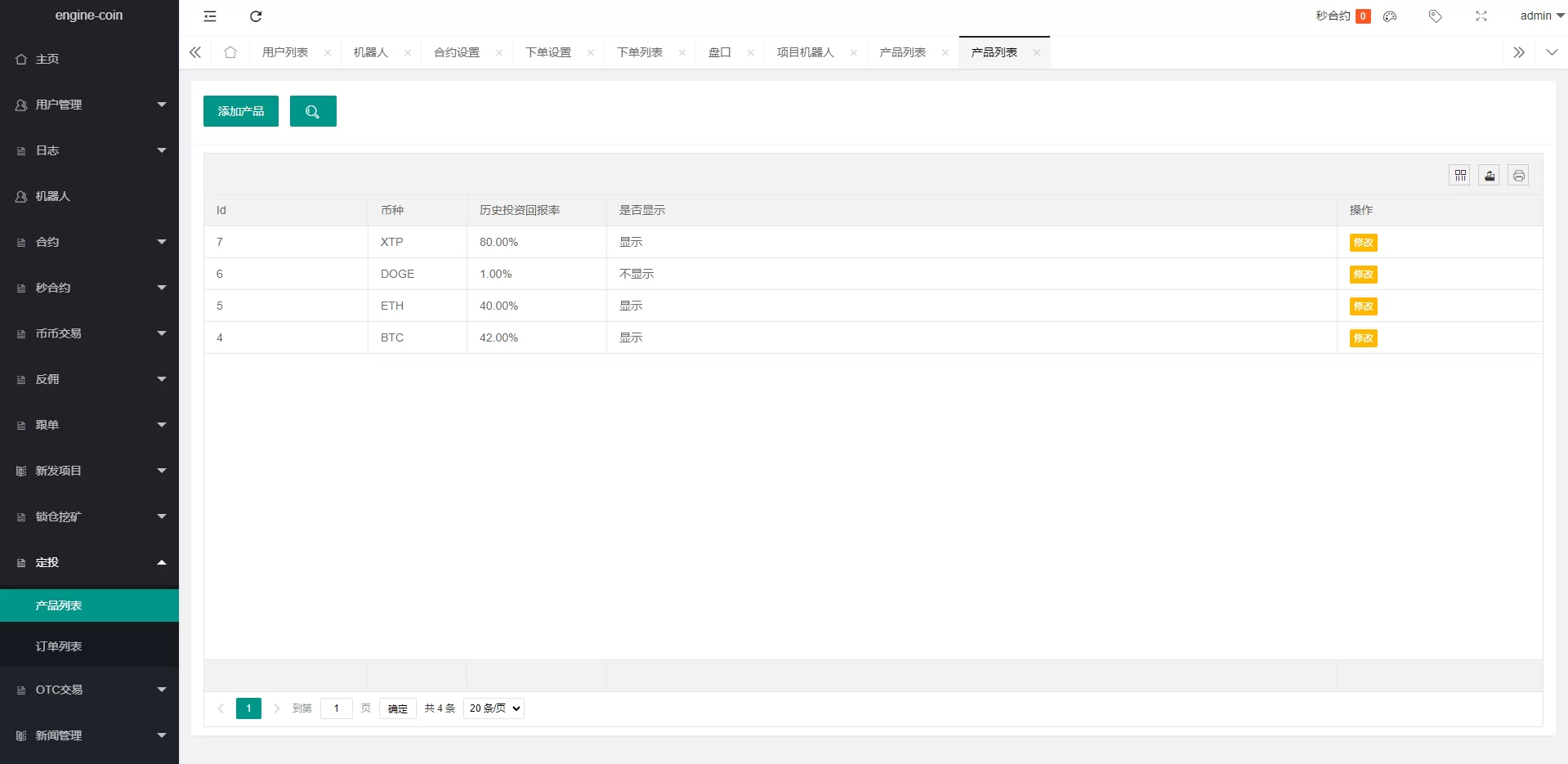Screen dimensions: 1568x764
Task: Click the fullscreen toggle icon
Action: coord(1481,16)
